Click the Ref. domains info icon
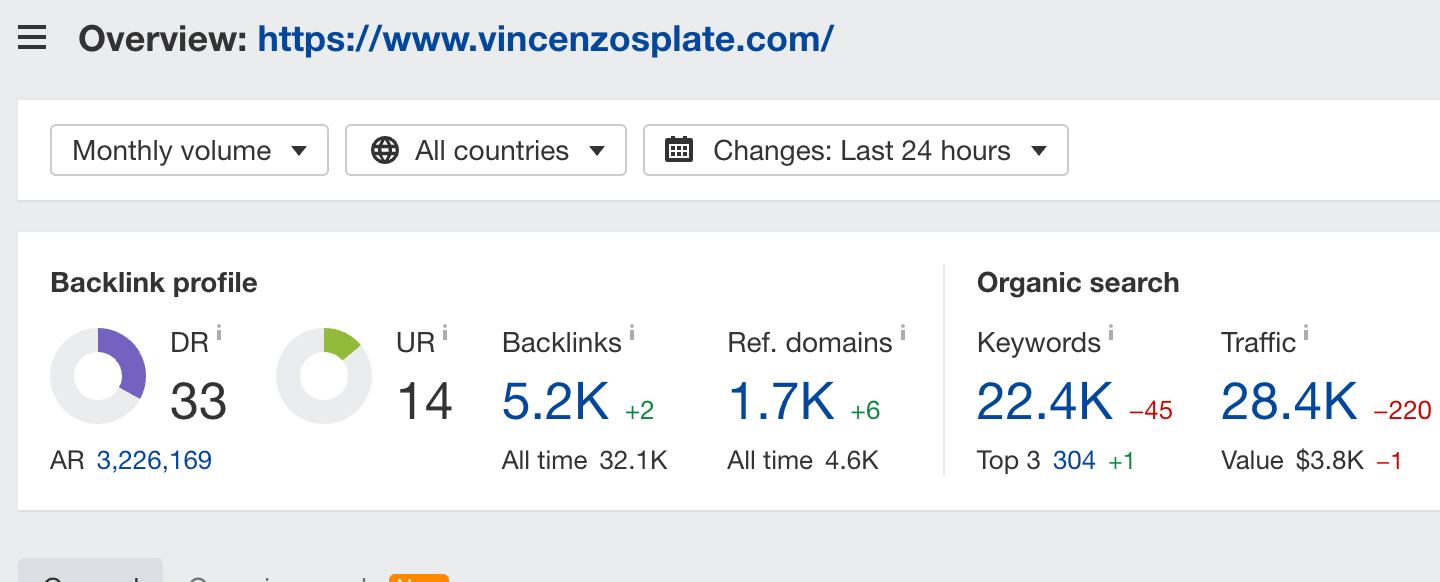This screenshot has width=1440, height=582. 902,332
